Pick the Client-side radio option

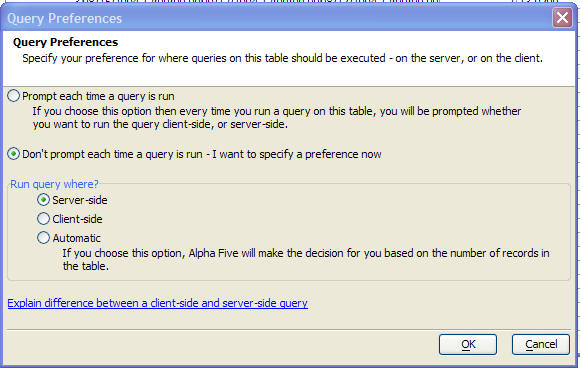(43, 219)
